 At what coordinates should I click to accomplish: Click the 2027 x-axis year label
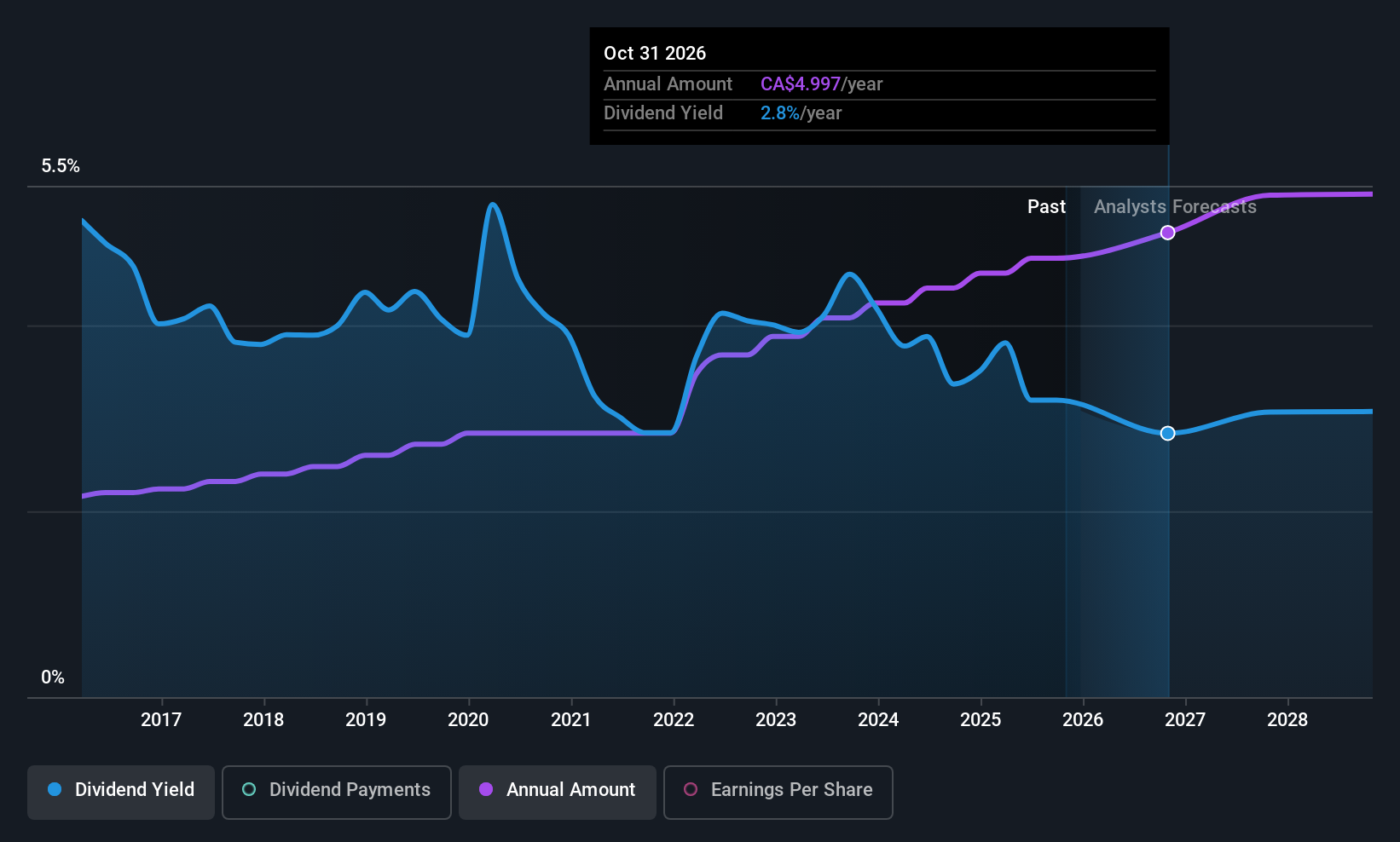pyautogui.click(x=1185, y=720)
